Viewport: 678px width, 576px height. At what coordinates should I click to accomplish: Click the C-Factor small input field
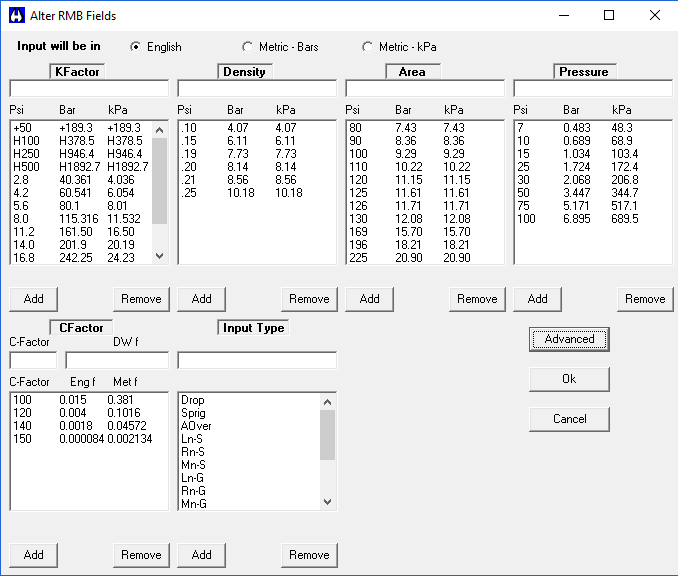pos(33,360)
